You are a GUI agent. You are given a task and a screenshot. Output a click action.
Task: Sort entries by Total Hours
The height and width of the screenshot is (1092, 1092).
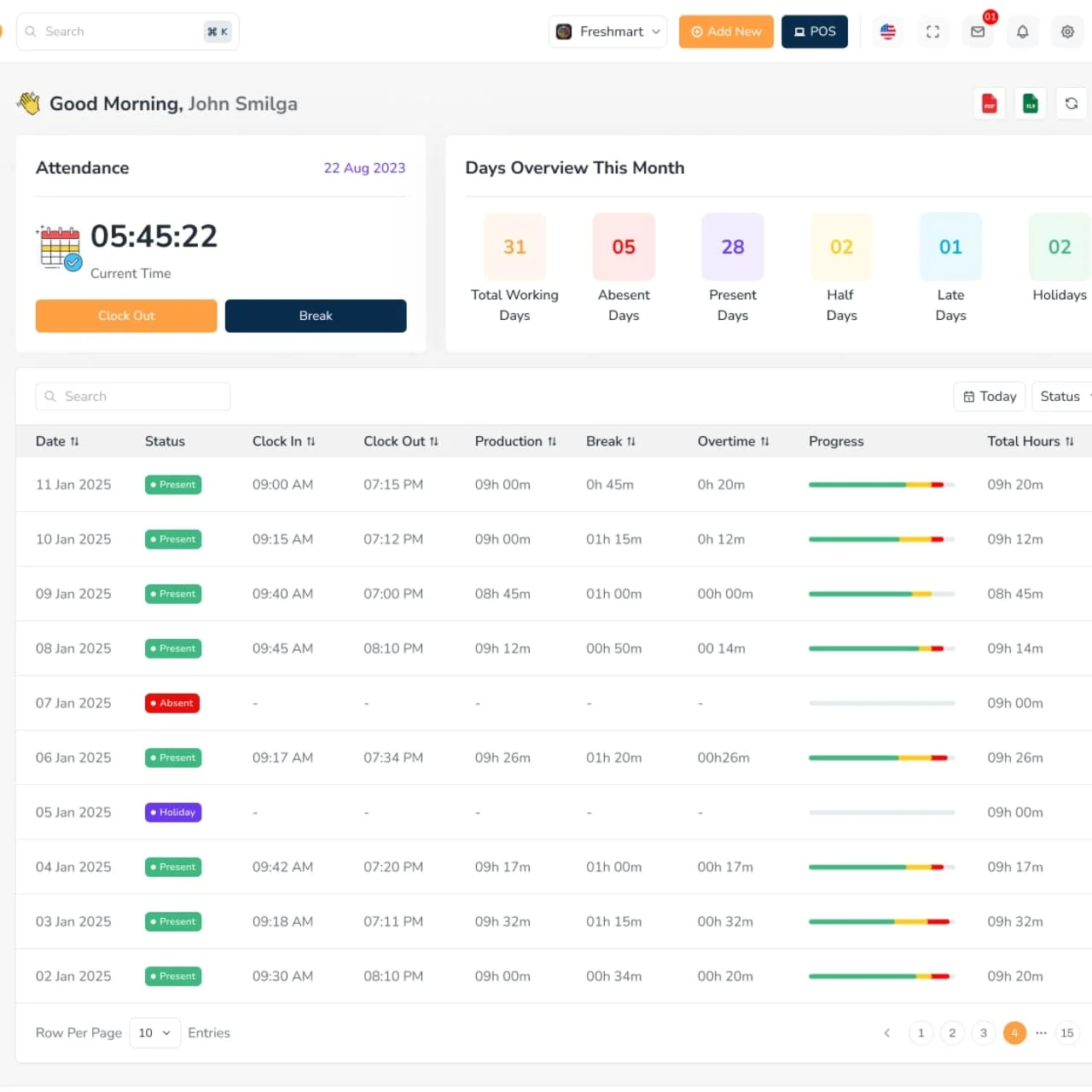click(x=1030, y=441)
